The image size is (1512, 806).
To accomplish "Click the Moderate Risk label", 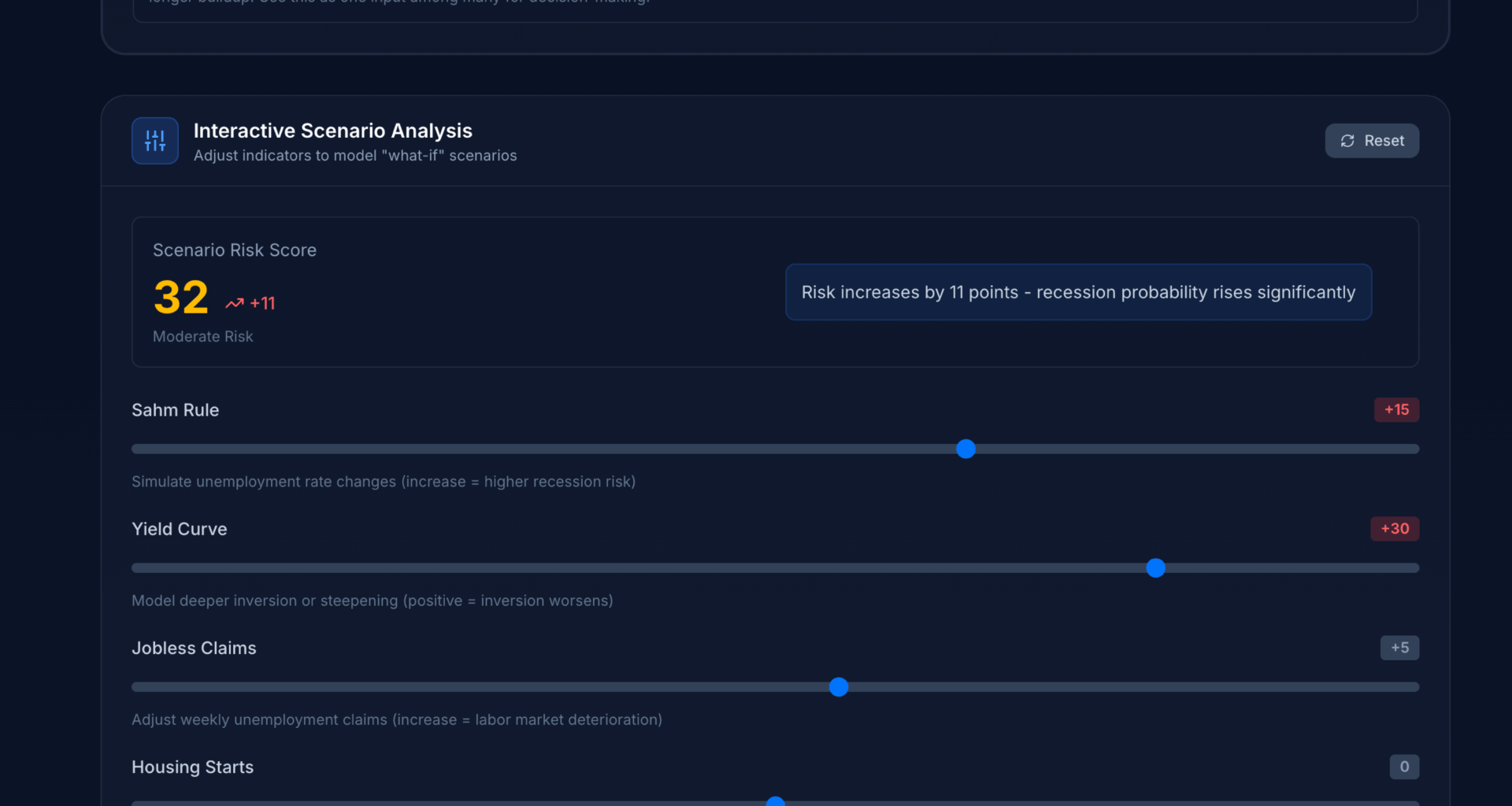I will tap(202, 336).
